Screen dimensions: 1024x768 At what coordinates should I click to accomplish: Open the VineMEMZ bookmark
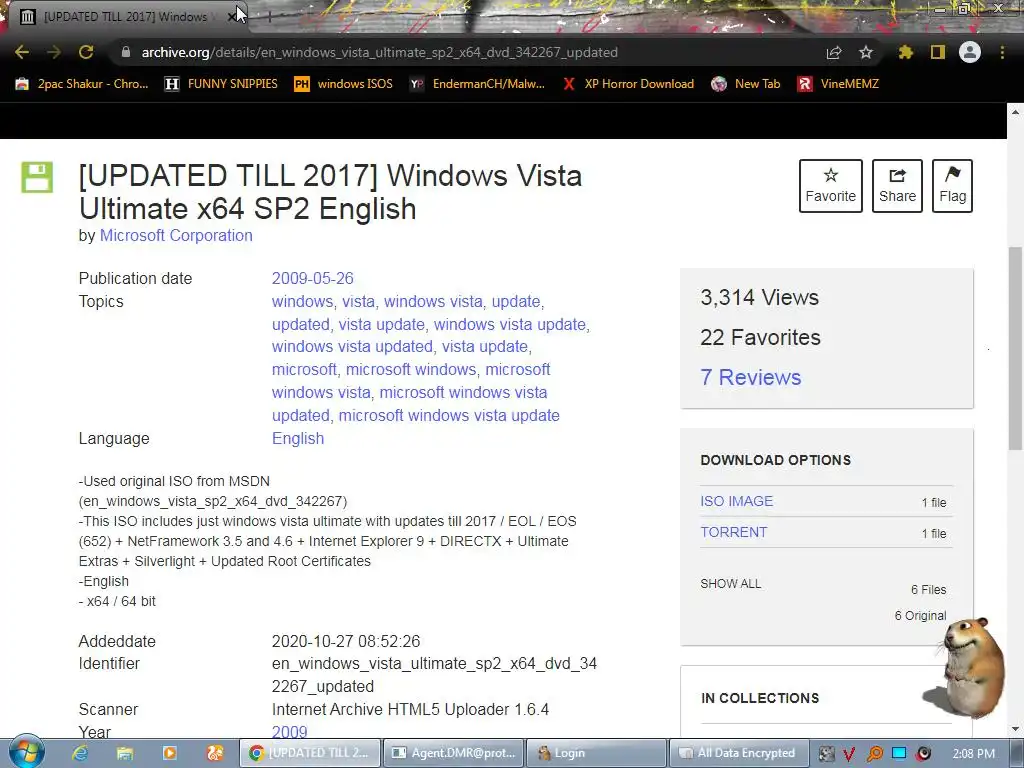[x=838, y=84]
